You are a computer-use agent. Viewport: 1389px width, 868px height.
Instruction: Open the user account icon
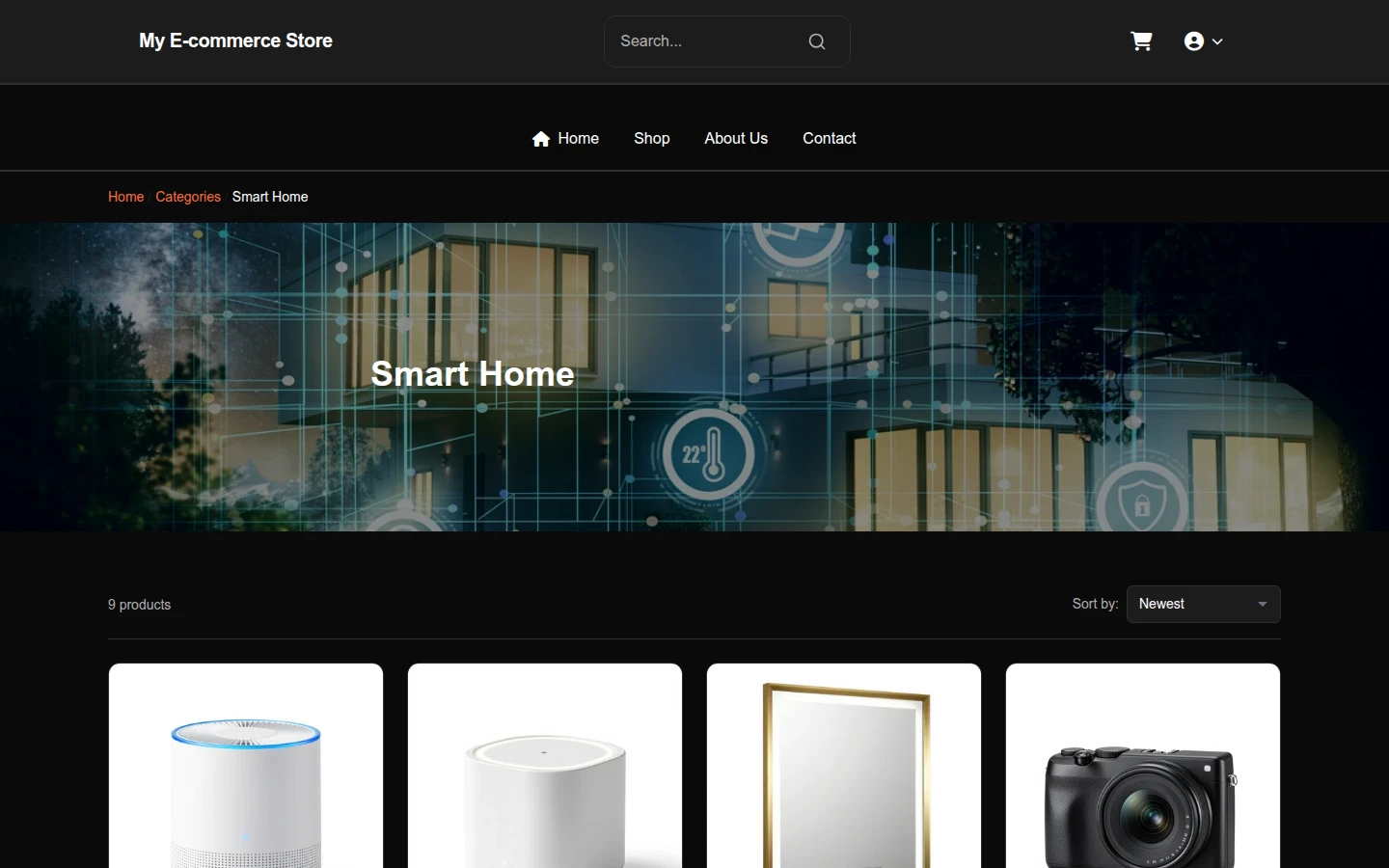coord(1193,41)
